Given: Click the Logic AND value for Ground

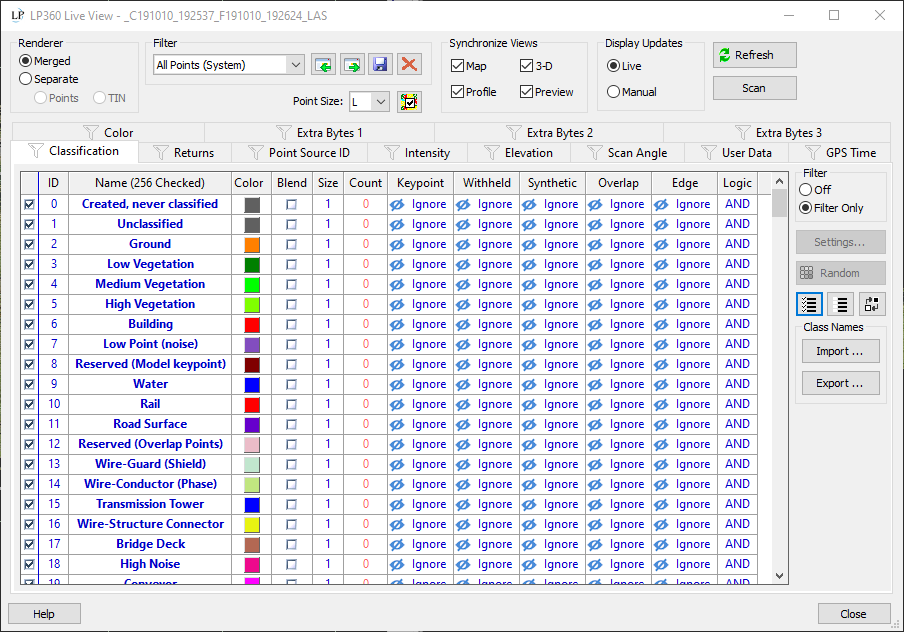Looking at the screenshot, I should click(737, 244).
